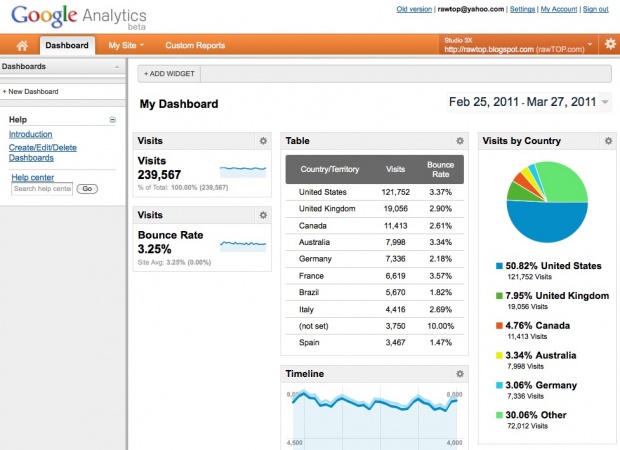The width and height of the screenshot is (620, 450).
Task: Click the Add Widget button
Action: coord(169,74)
